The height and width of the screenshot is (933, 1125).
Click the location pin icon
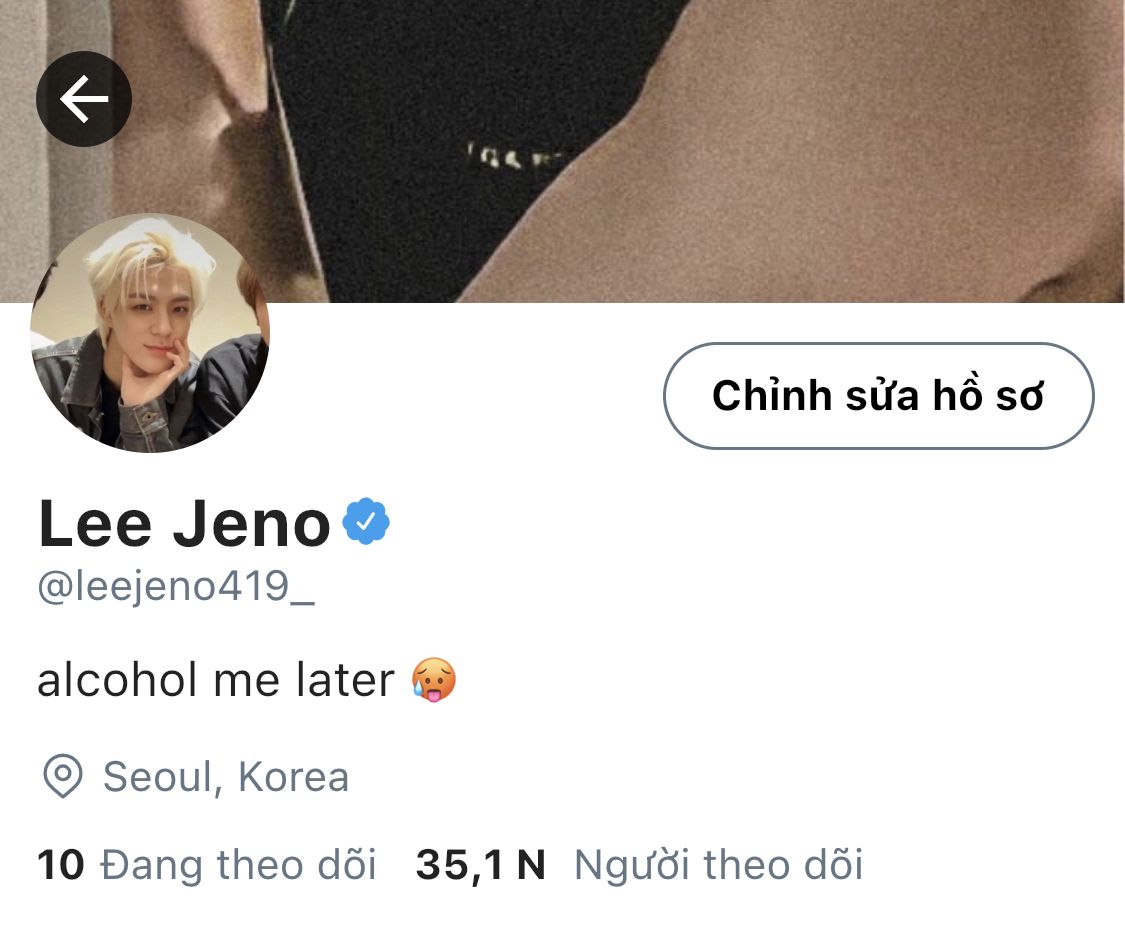63,777
